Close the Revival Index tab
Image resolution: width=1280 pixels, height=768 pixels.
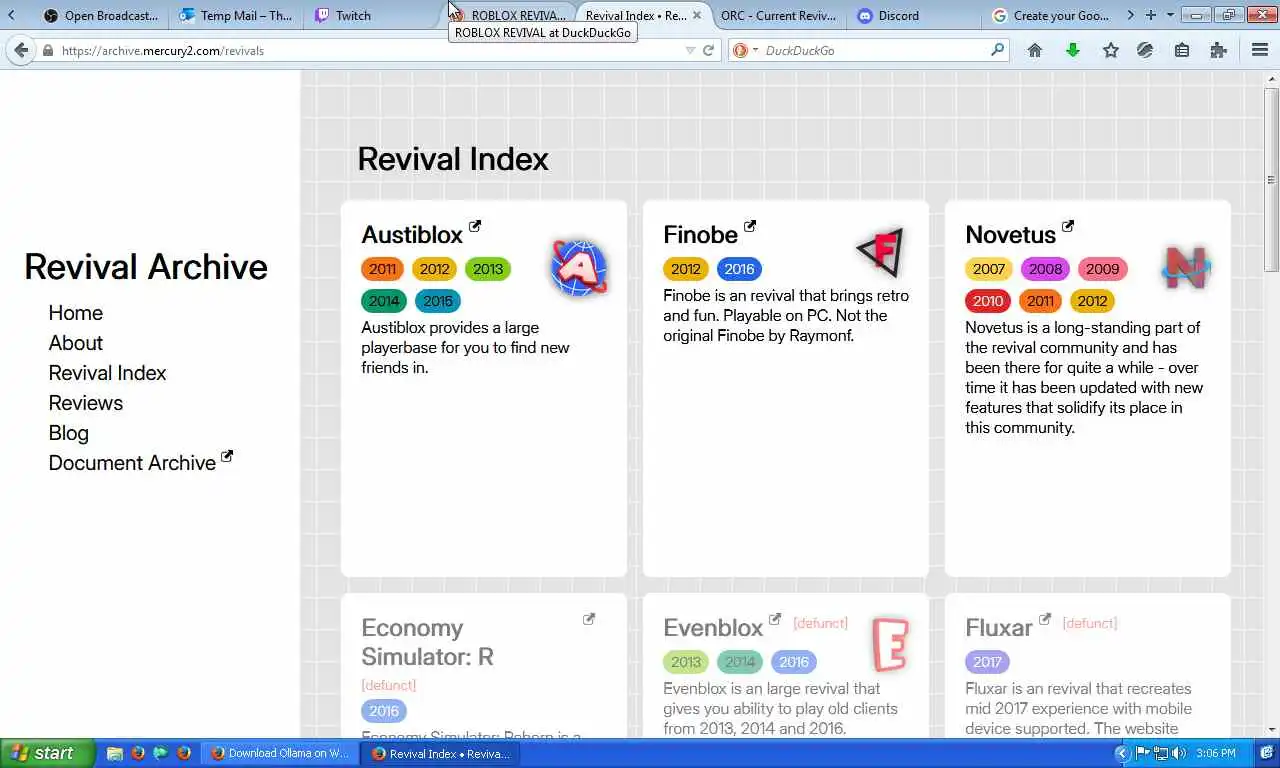697,15
